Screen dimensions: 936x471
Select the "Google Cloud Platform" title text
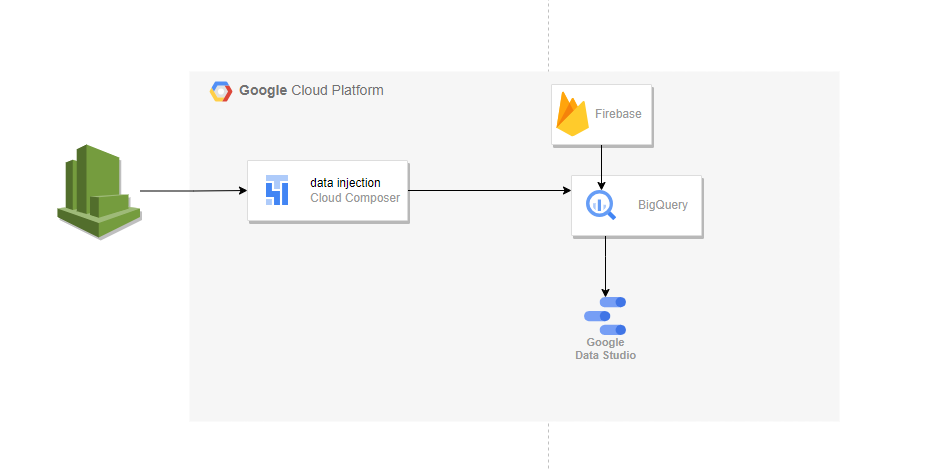coord(311,91)
